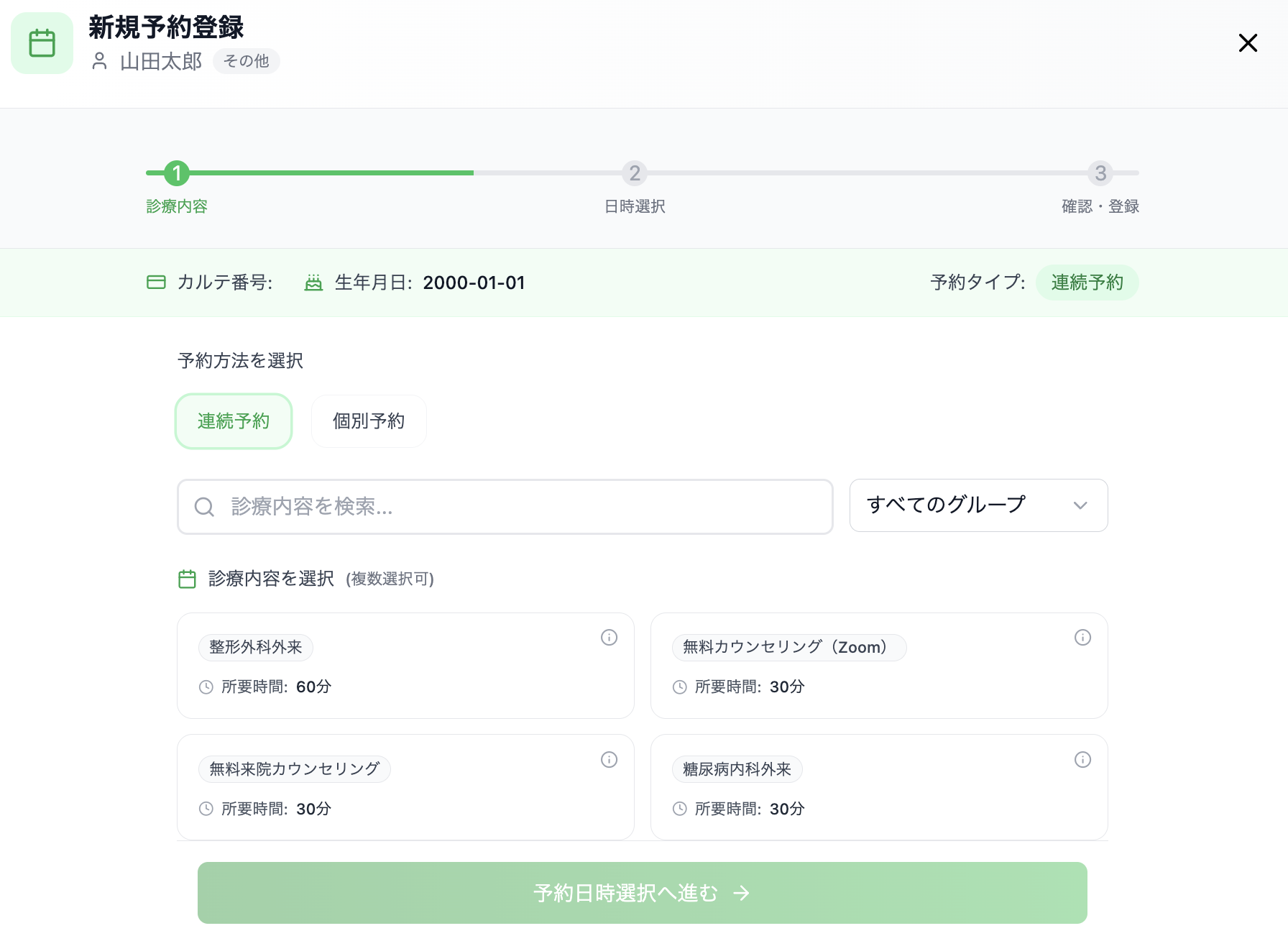The width and height of the screenshot is (1288, 936).
Task: Select the 連続予約 booking method
Action: [x=233, y=421]
